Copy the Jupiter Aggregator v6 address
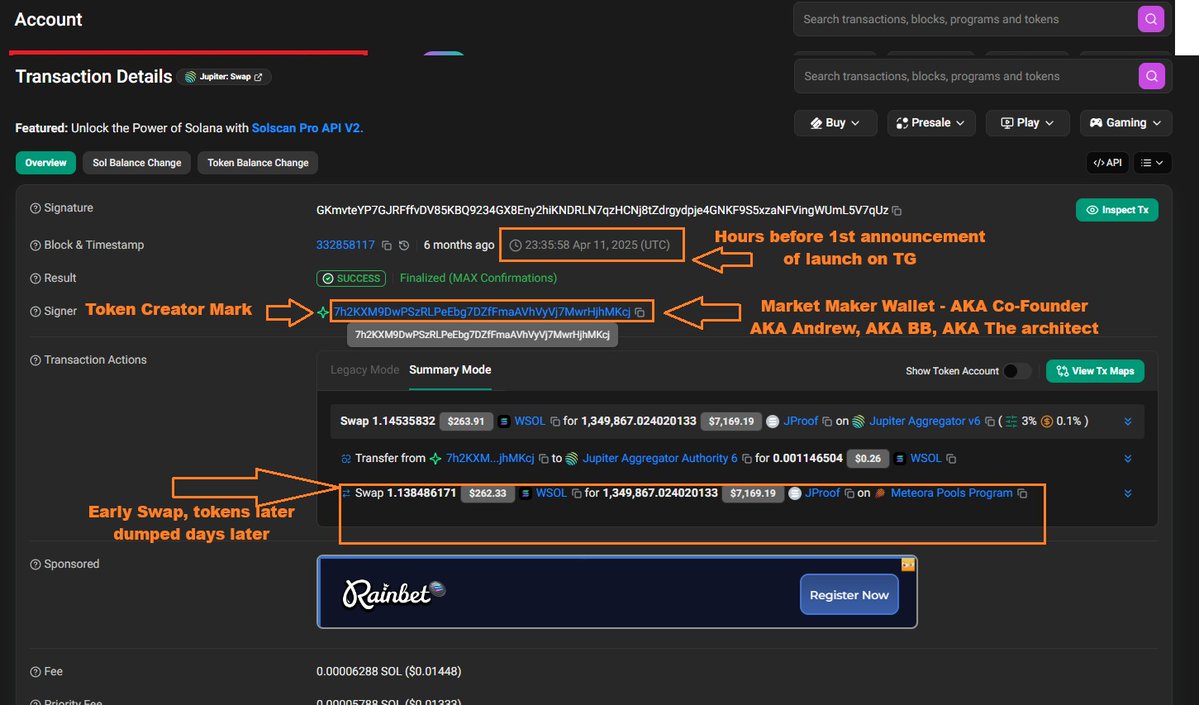The image size is (1199, 705). coord(989,422)
